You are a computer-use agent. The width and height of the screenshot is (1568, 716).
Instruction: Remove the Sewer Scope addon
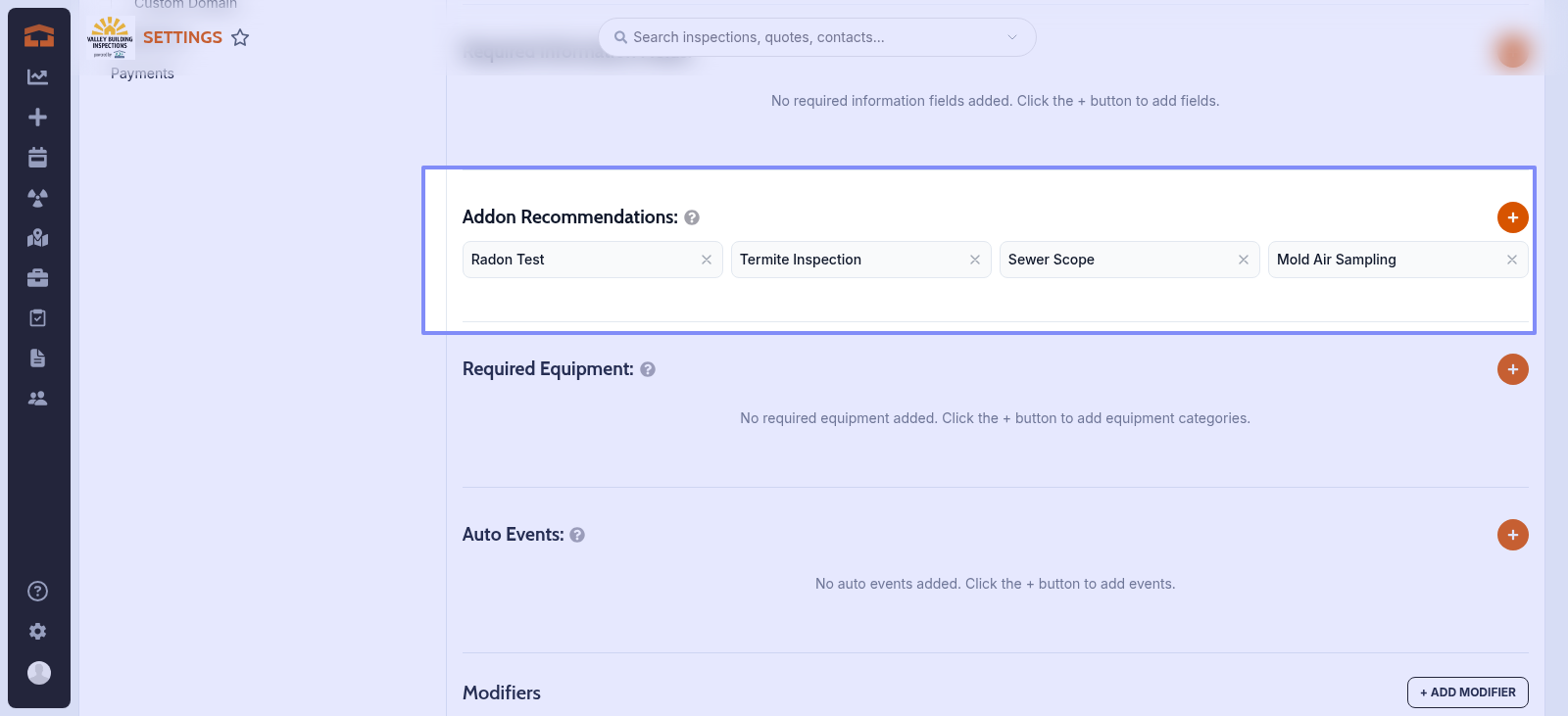(1244, 260)
